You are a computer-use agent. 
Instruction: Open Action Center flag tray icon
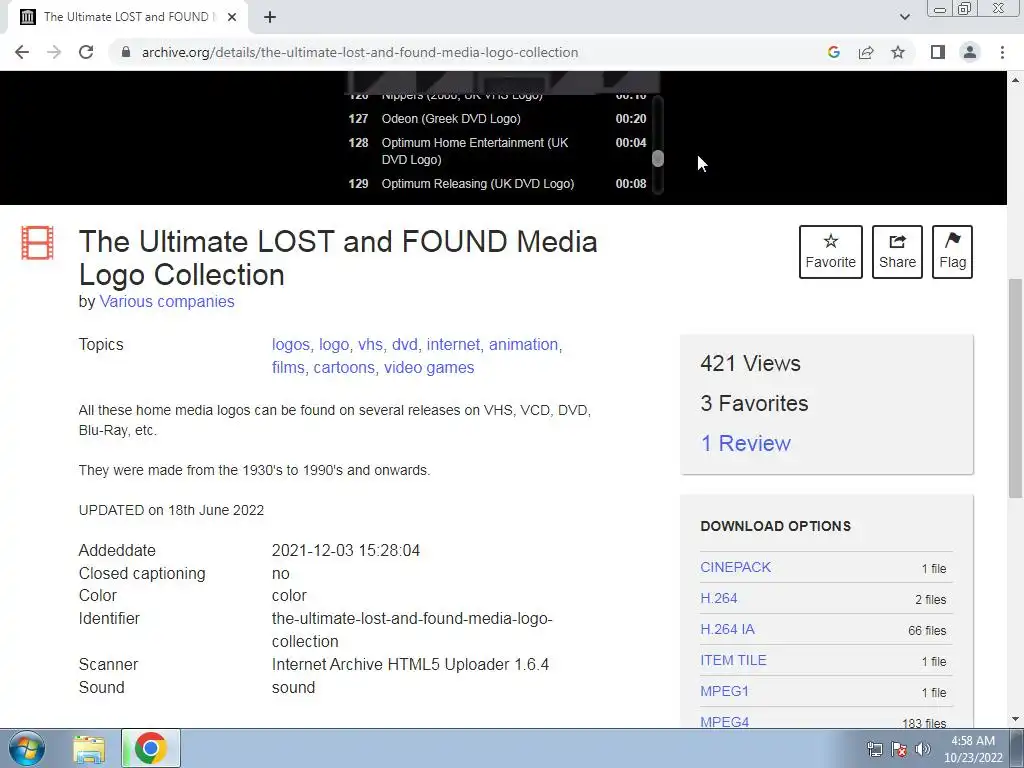(899, 749)
